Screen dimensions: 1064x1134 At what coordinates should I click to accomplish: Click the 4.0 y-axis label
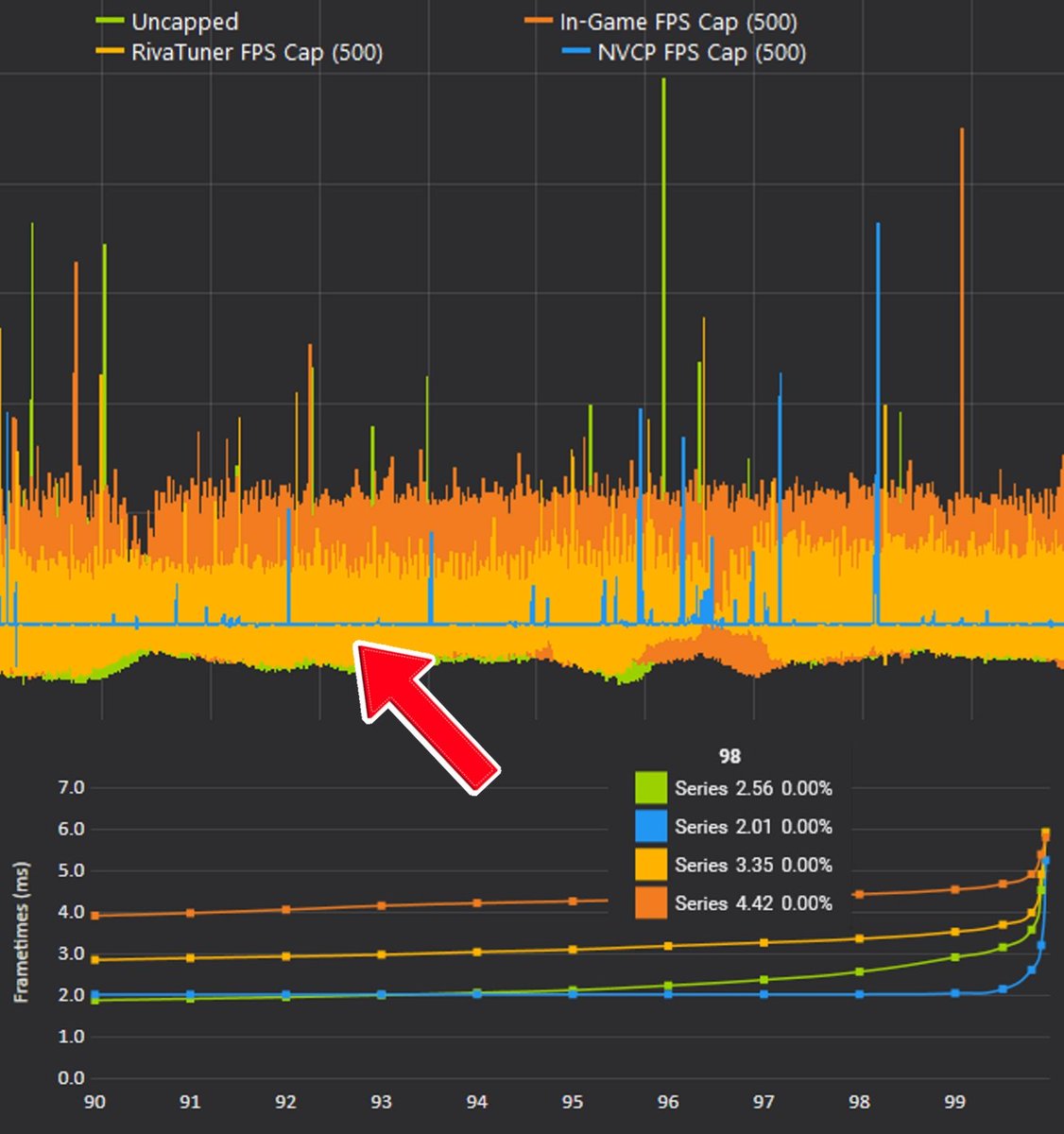pyautogui.click(x=71, y=912)
